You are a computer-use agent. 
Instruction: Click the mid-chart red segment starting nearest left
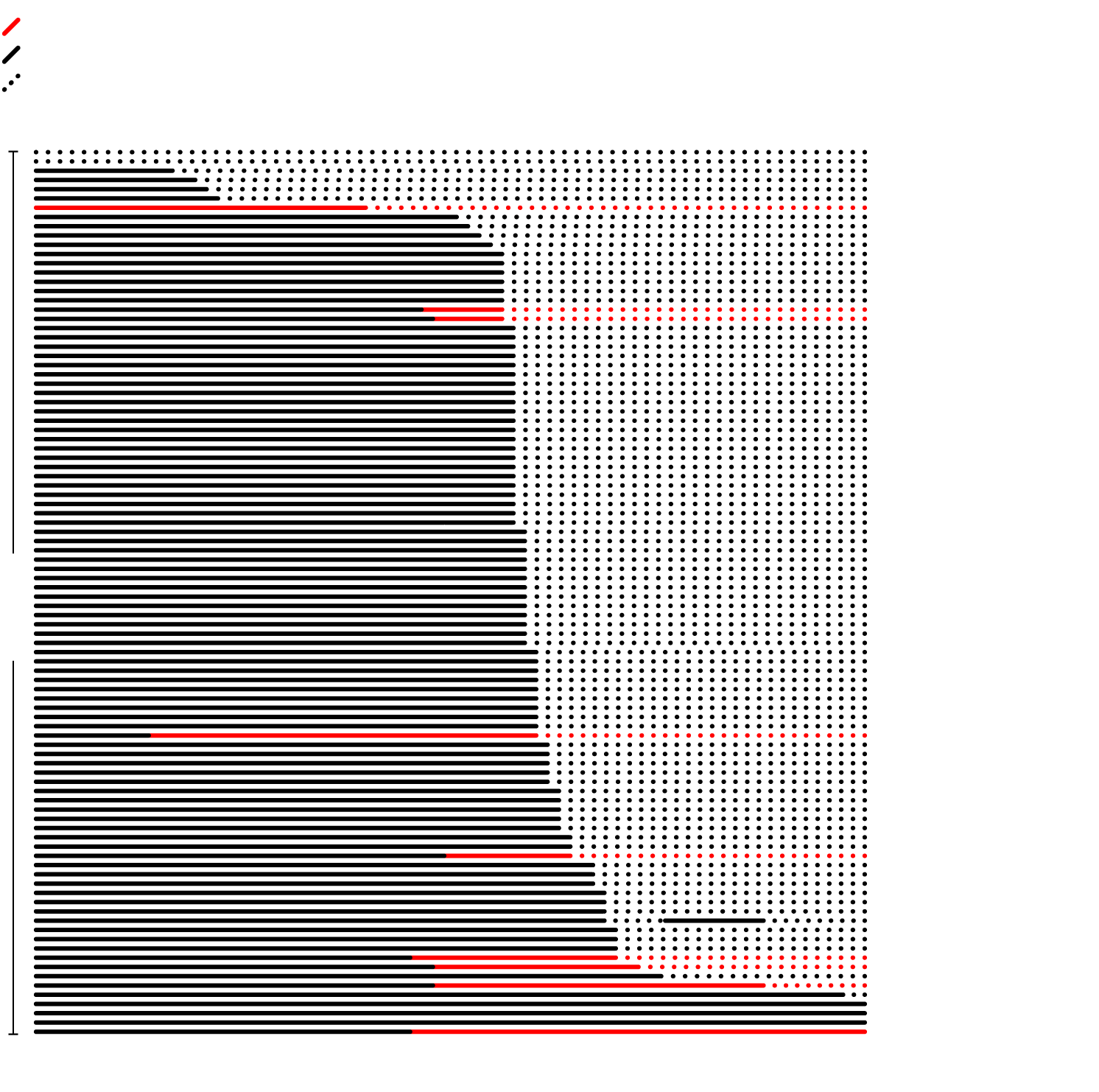coord(344,735)
